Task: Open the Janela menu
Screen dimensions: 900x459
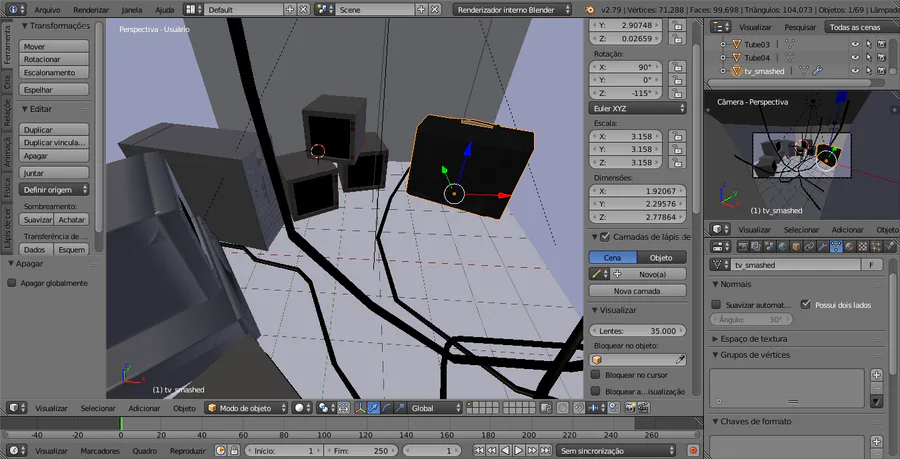Action: 132,10
